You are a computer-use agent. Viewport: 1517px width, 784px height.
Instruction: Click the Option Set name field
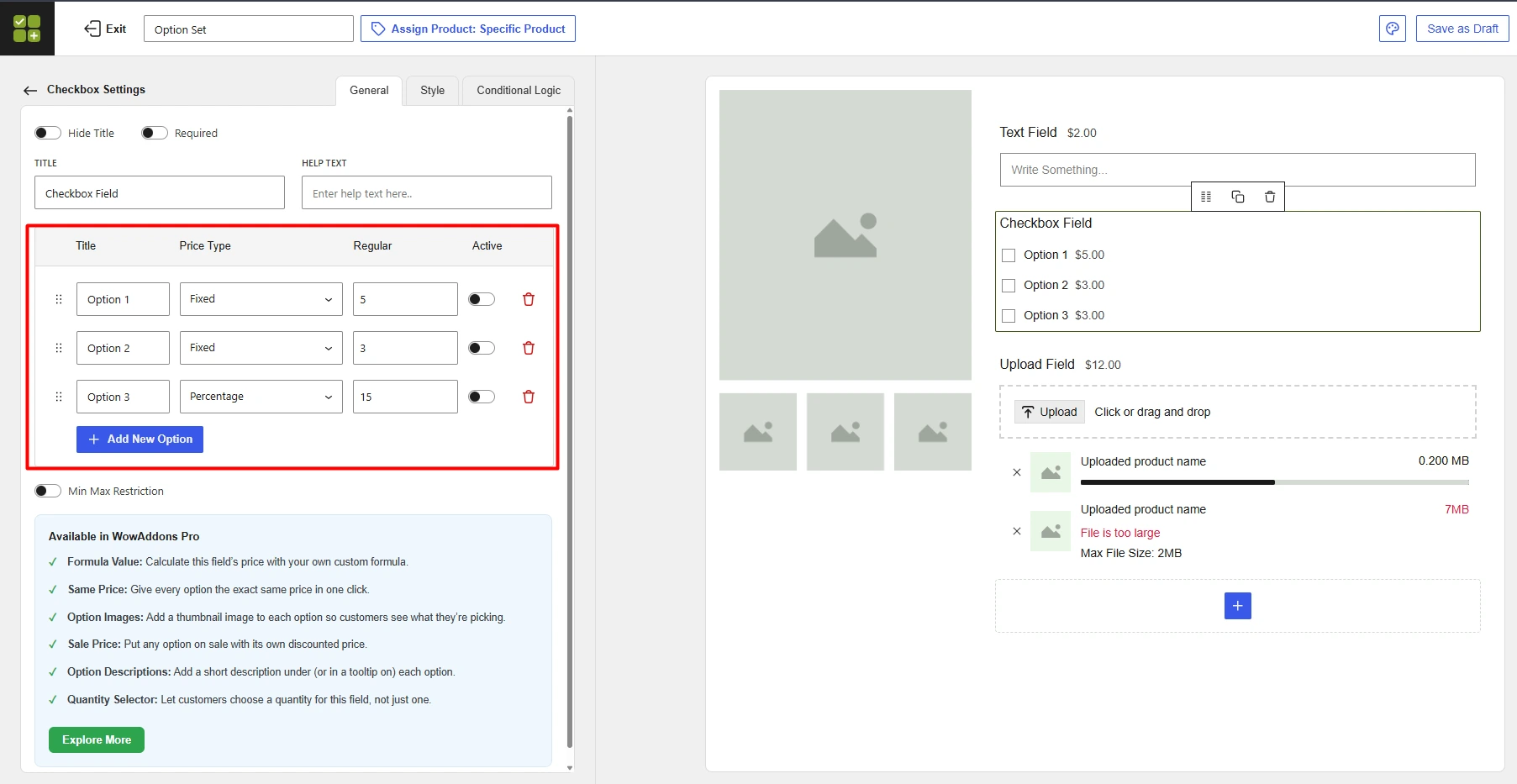point(249,29)
